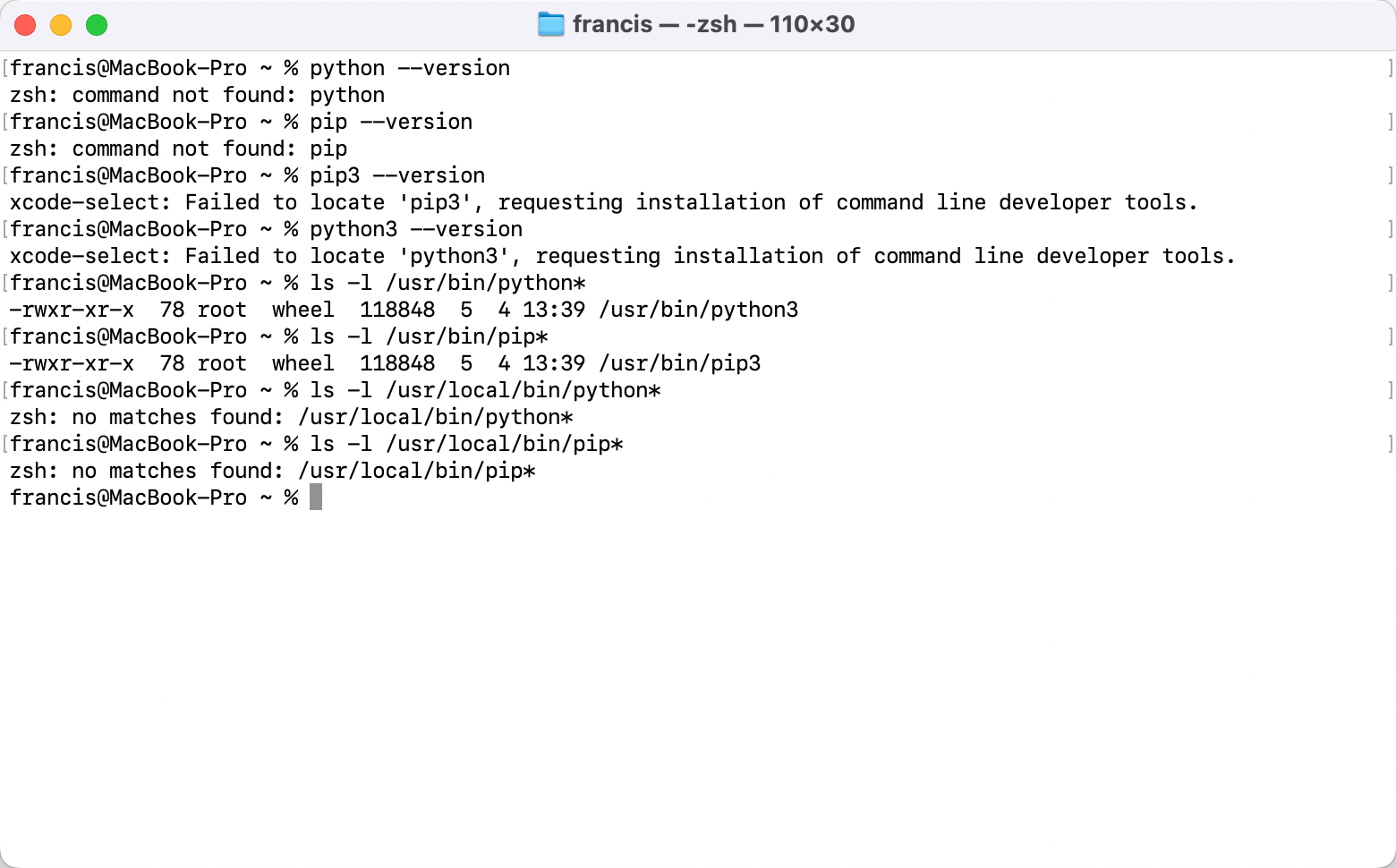This screenshot has width=1396, height=868.
Task: Click the "ls -l /usr/bin/python*" command
Action: click(x=447, y=283)
